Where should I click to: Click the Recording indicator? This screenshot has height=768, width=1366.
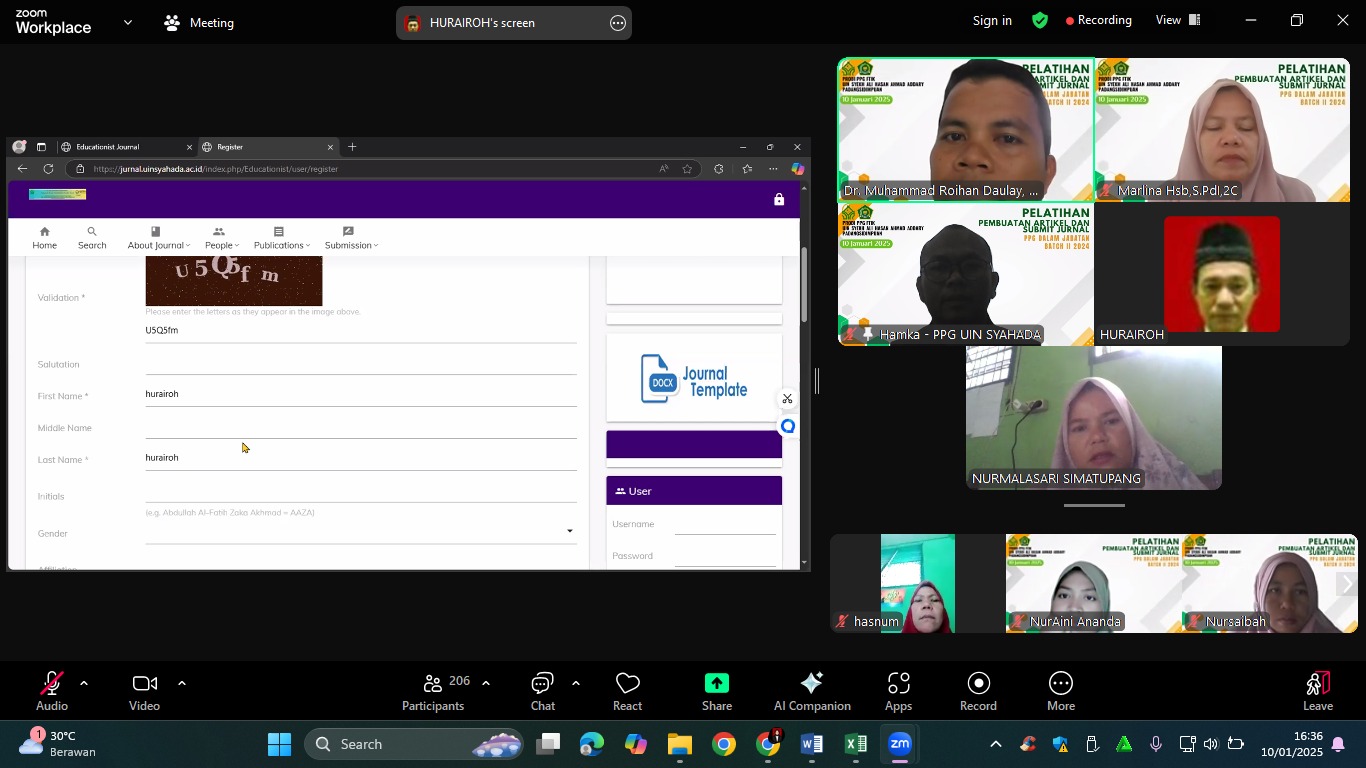[1099, 20]
